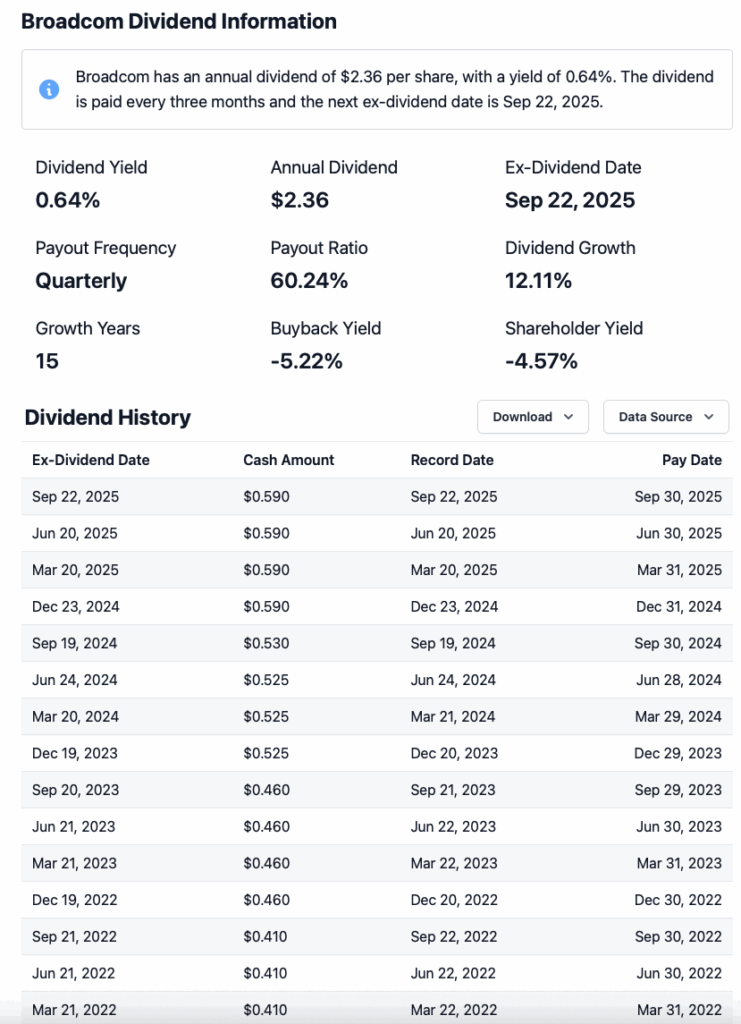Click the Payout Ratio 60.24% stat
The height and width of the screenshot is (1024, 741).
(309, 281)
